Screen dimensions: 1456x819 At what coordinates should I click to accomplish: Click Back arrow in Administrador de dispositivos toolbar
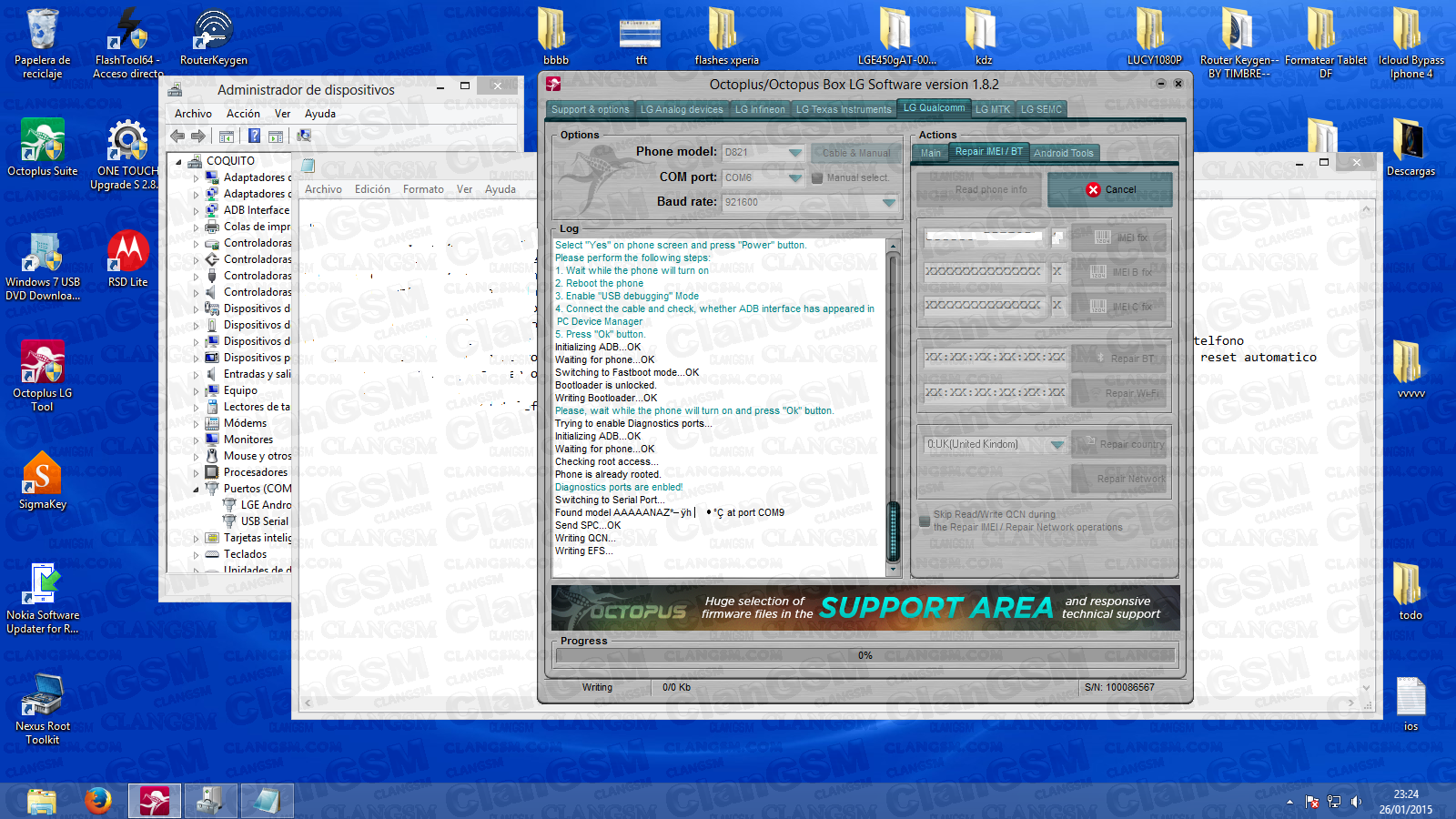coord(177,136)
